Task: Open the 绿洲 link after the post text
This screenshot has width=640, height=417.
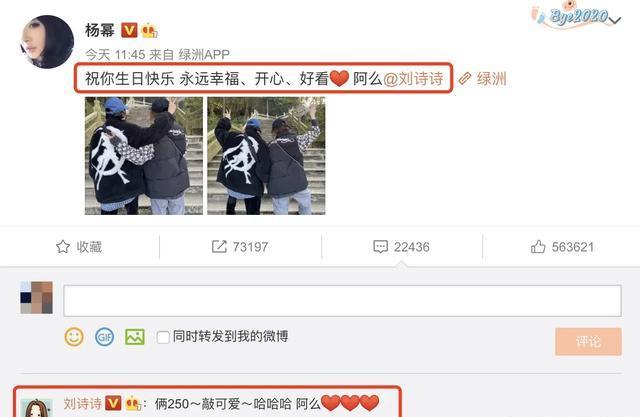Action: tap(482, 79)
